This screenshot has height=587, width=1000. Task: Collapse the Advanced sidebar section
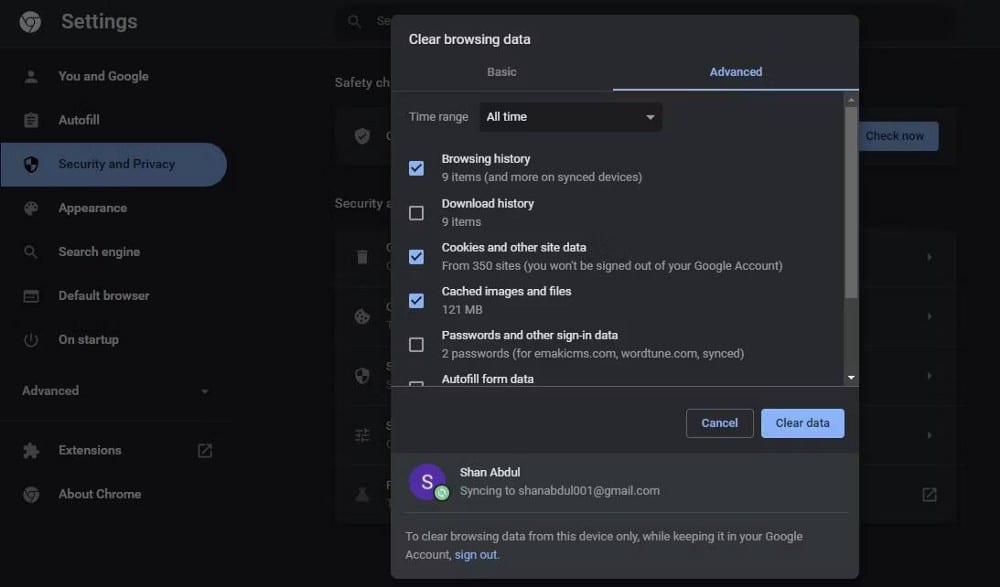(x=205, y=391)
